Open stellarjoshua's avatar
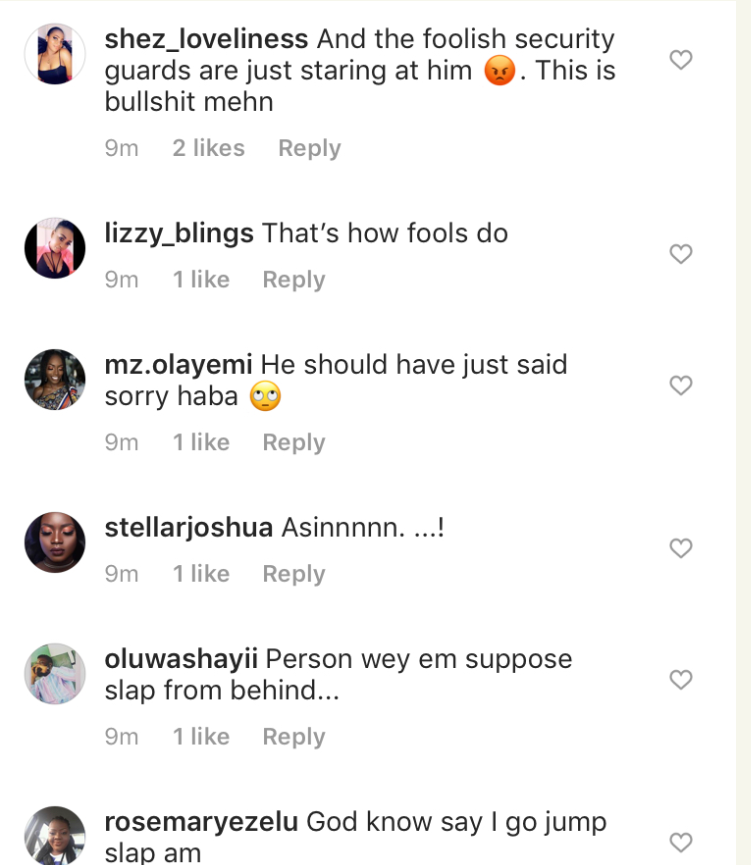 (x=54, y=542)
